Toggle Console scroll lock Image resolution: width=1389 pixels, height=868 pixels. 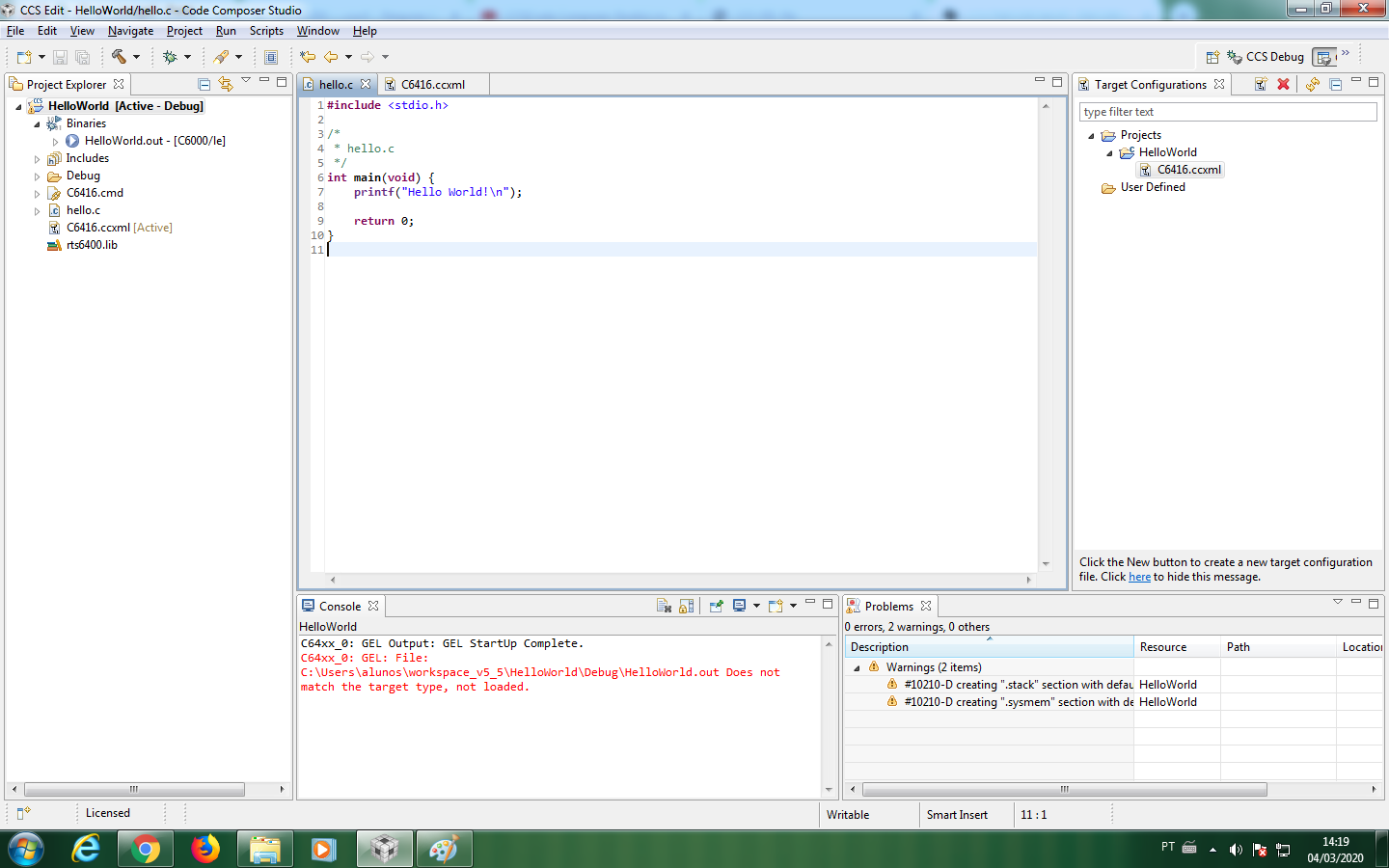[x=686, y=606]
